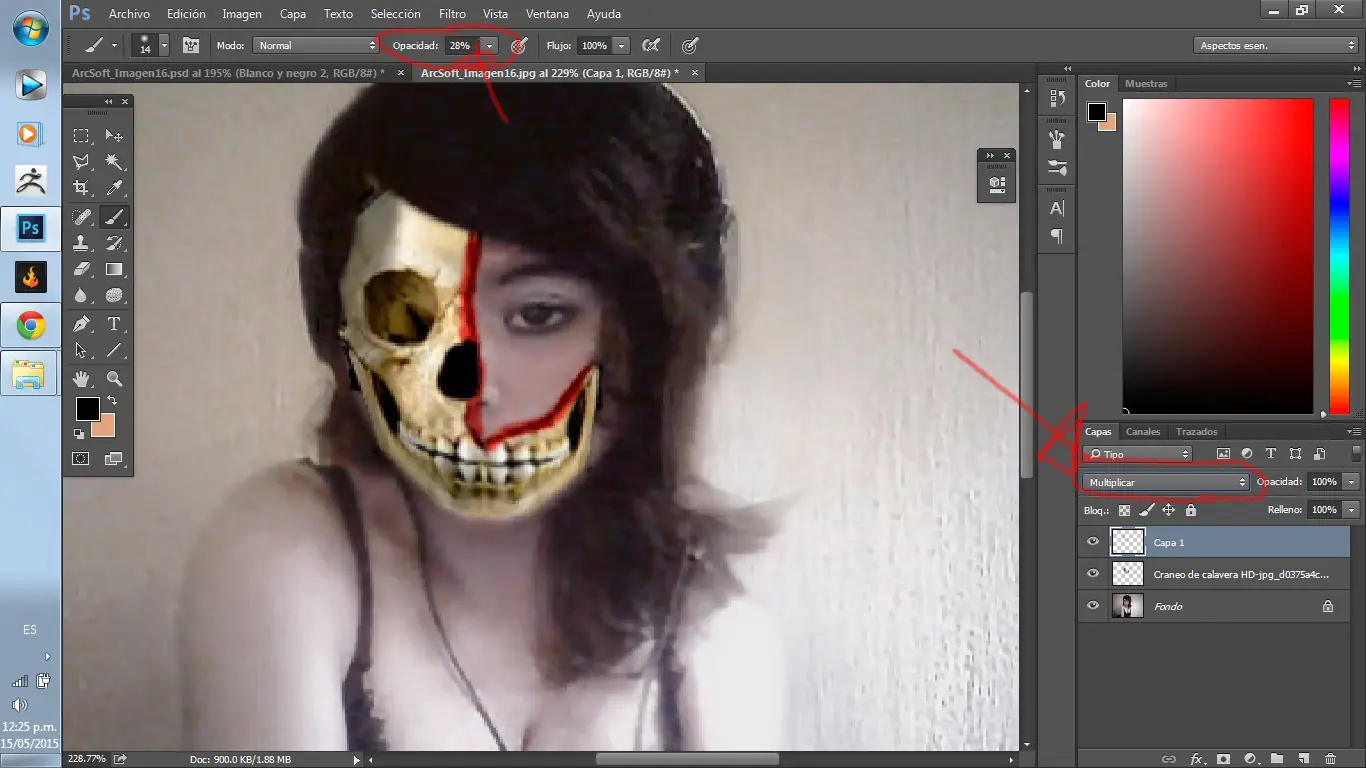Pick the Eraser tool
Screen dimensions: 1366x768
click(81, 270)
